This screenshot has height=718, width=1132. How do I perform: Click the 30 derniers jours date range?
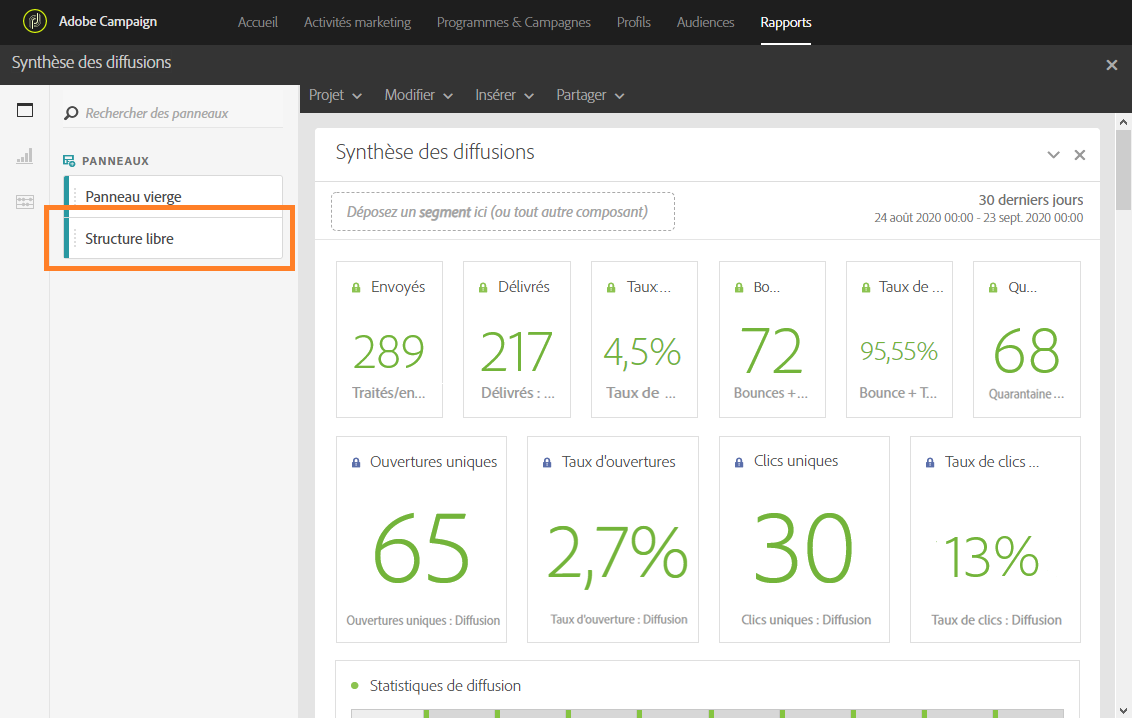point(1030,200)
